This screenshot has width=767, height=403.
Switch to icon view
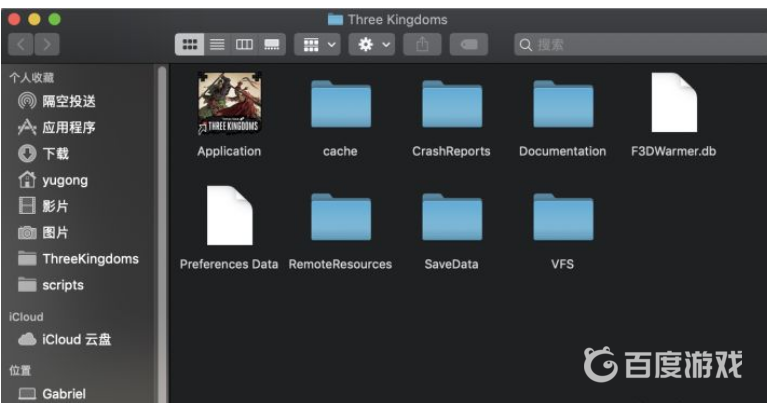point(189,45)
